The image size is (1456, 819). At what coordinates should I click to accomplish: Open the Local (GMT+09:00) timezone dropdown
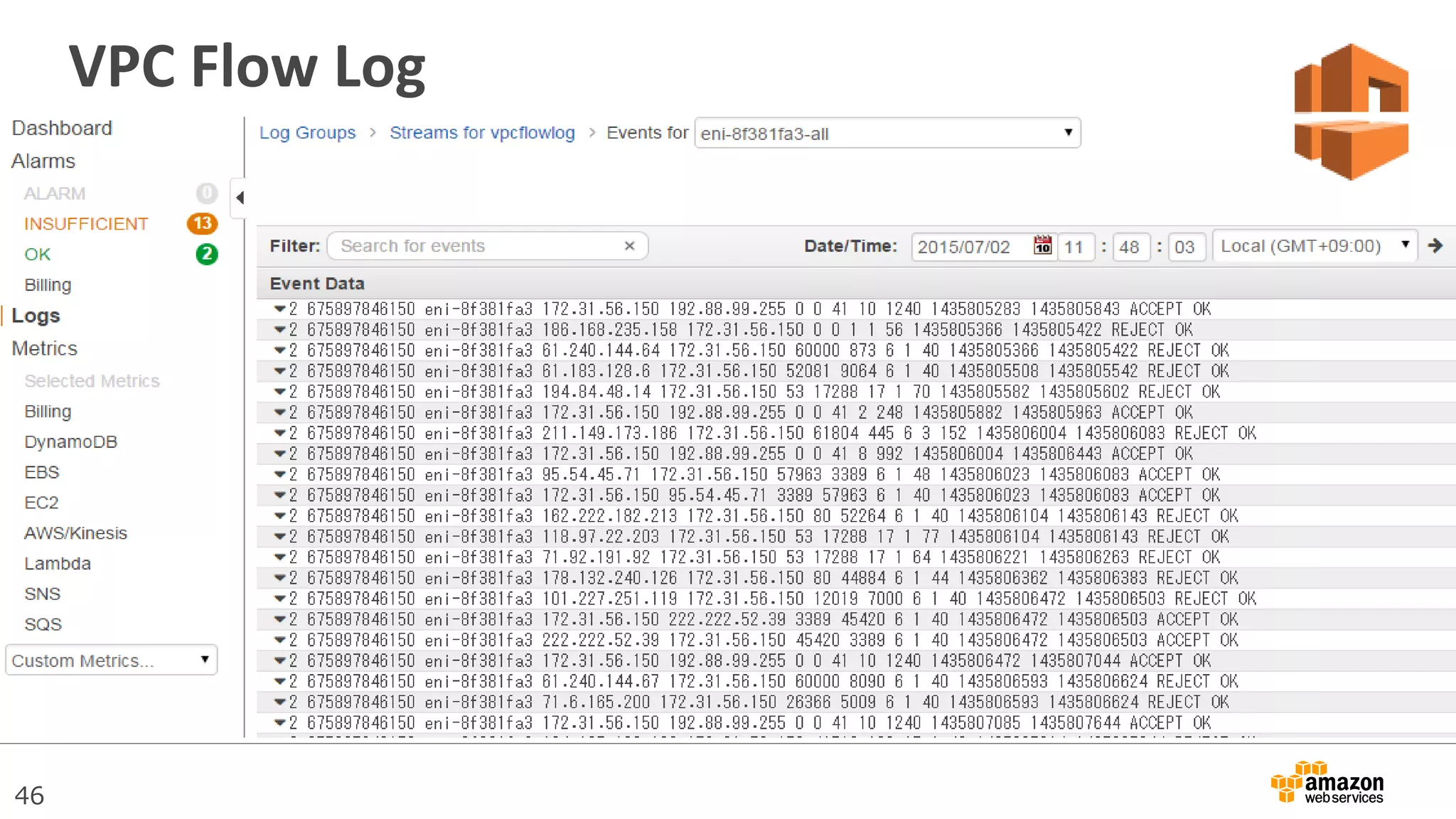click(1315, 246)
